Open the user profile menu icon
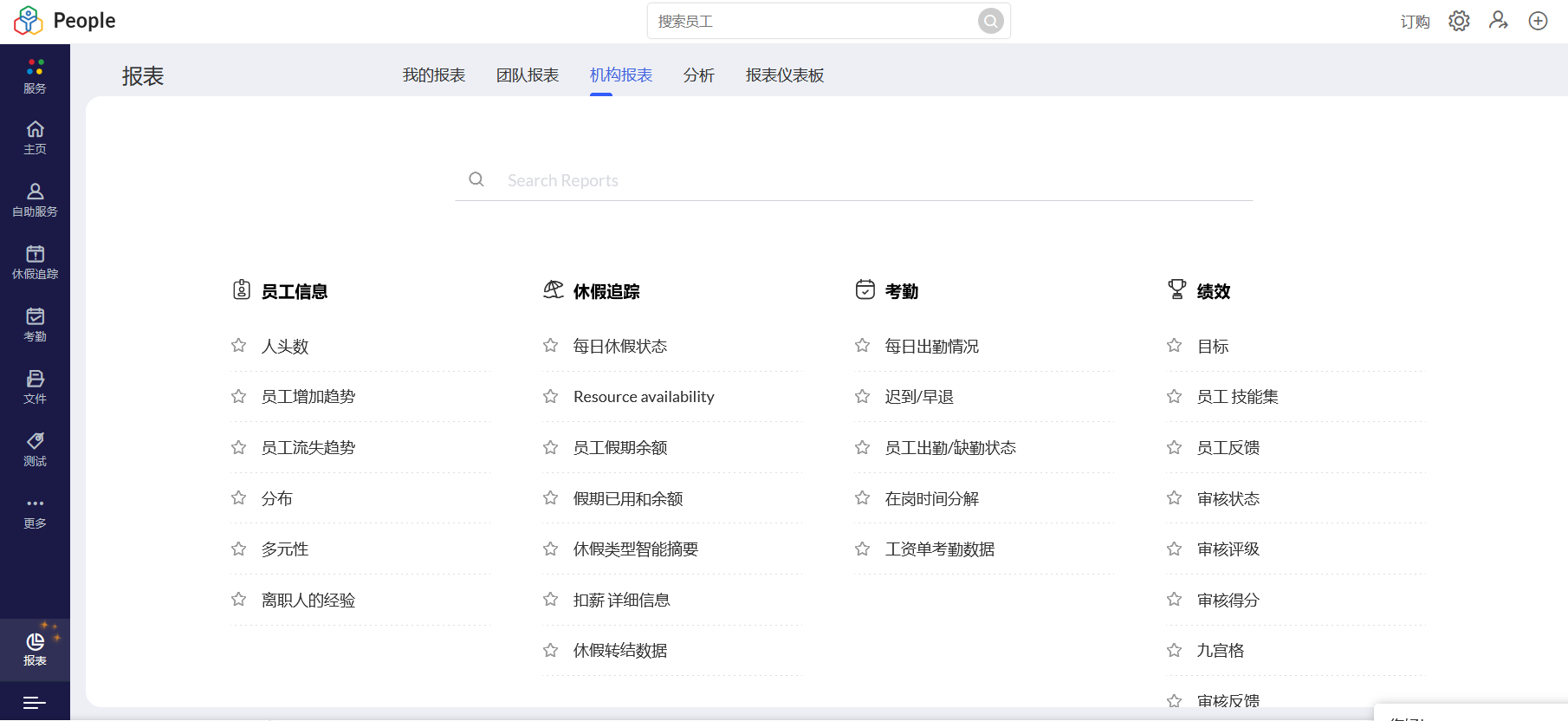This screenshot has width=1568, height=721. pos(1498,21)
